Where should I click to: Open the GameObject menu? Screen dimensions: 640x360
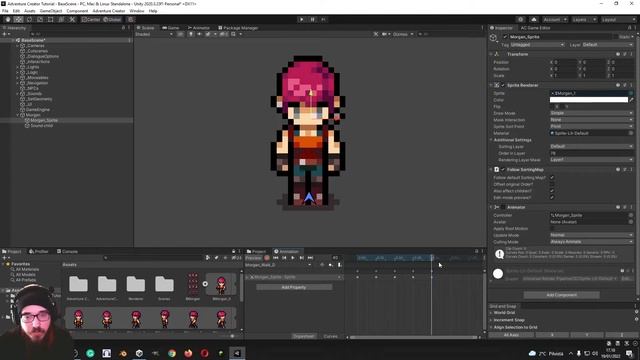click(51, 11)
